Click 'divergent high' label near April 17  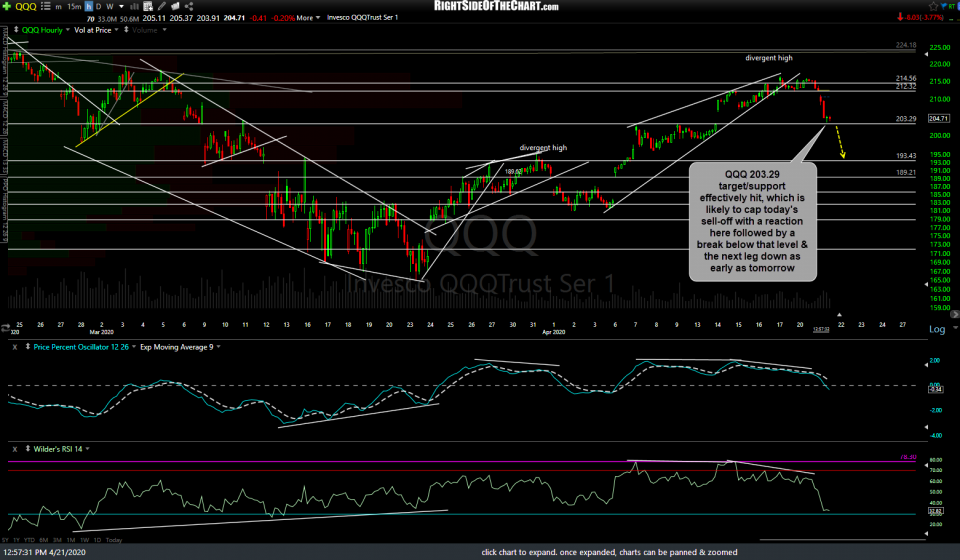pyautogui.click(x=768, y=58)
